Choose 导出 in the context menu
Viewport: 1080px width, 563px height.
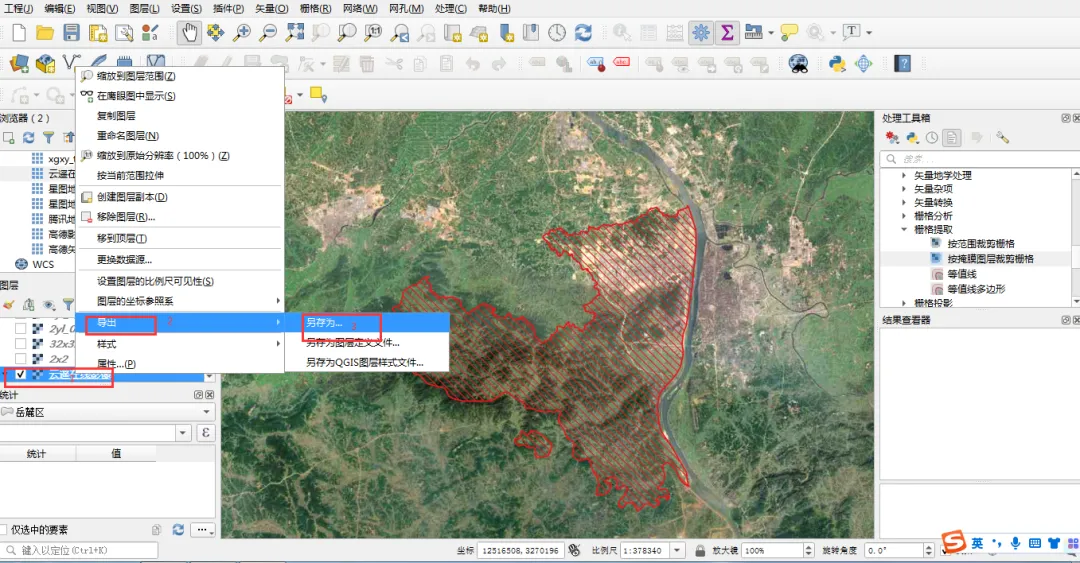[180, 323]
